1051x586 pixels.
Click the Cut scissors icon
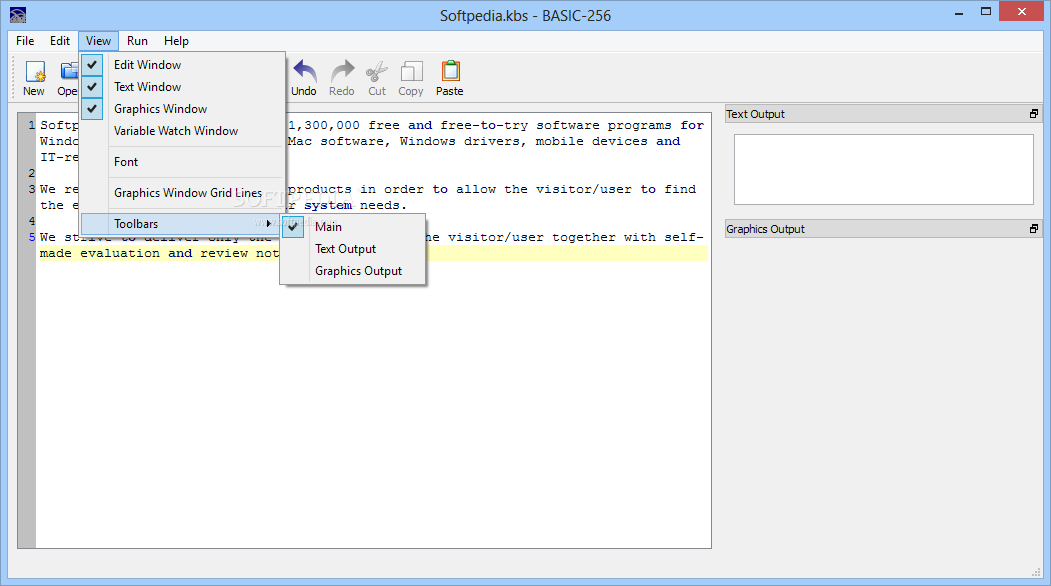(377, 71)
